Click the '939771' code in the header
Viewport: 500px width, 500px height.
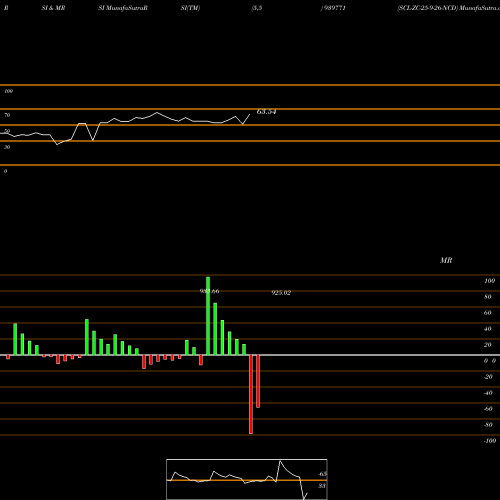(334, 8)
